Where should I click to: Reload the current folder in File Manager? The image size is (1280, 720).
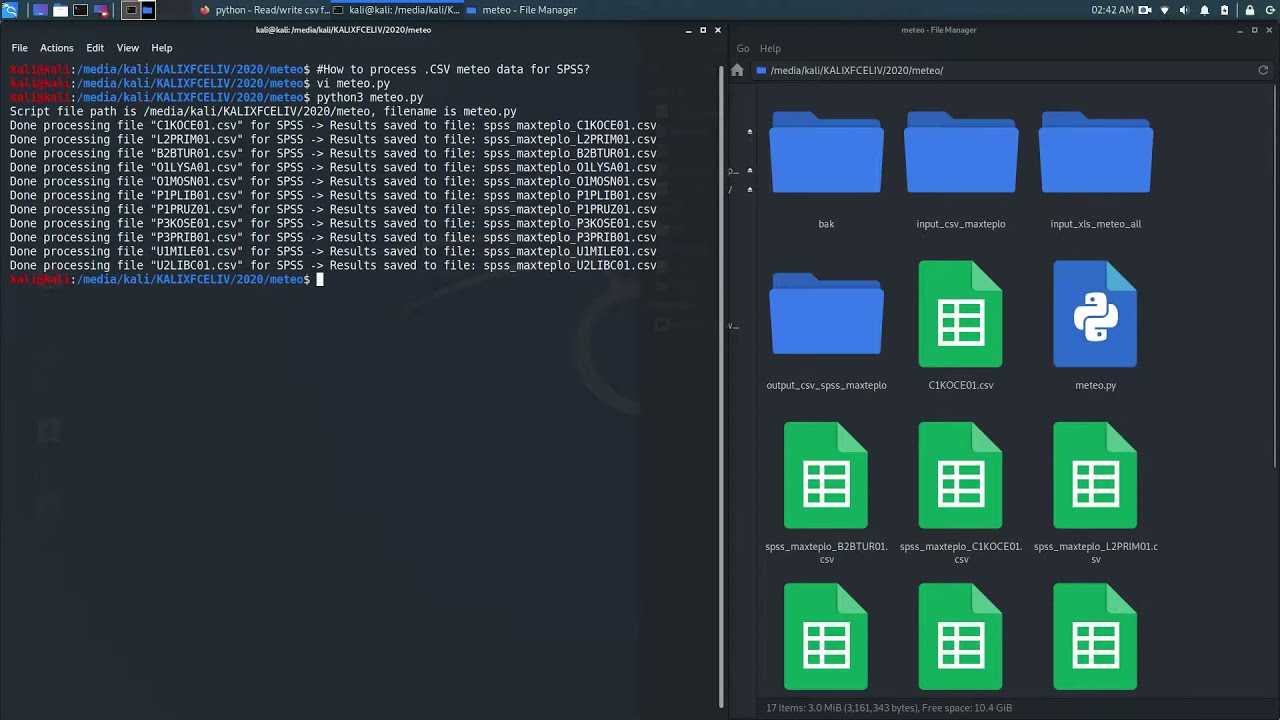tap(1263, 70)
